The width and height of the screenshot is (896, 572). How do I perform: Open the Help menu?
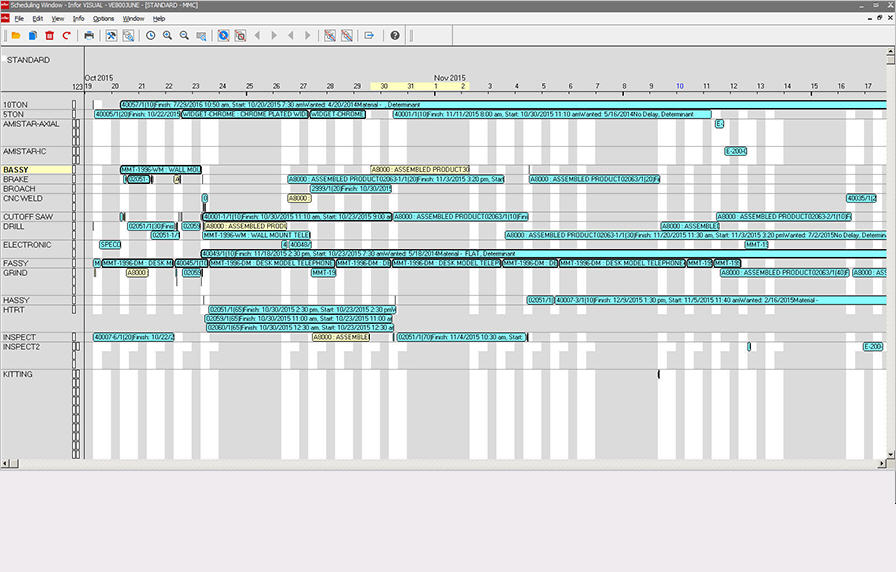click(159, 18)
